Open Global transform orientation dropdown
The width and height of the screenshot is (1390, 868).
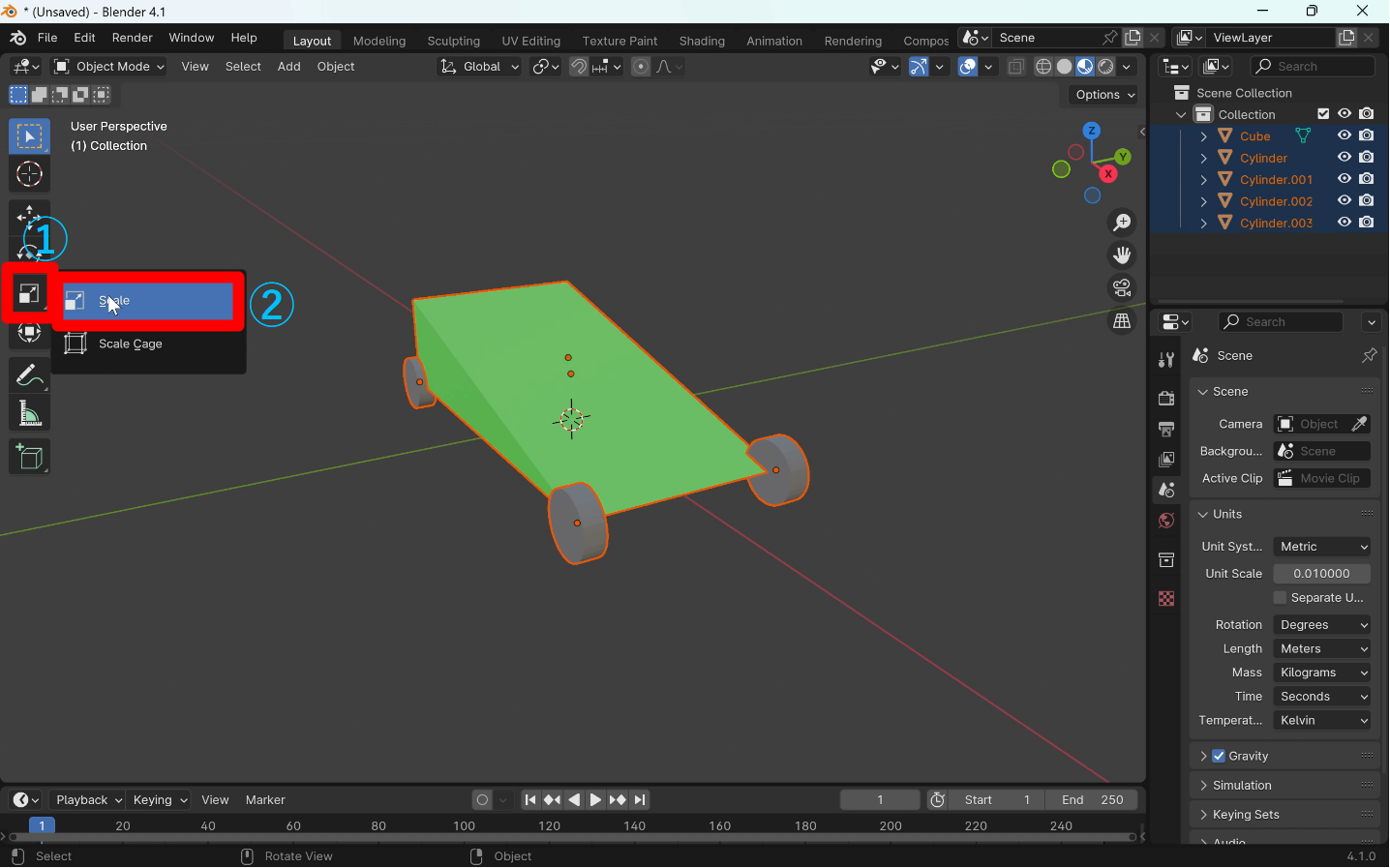[479, 67]
